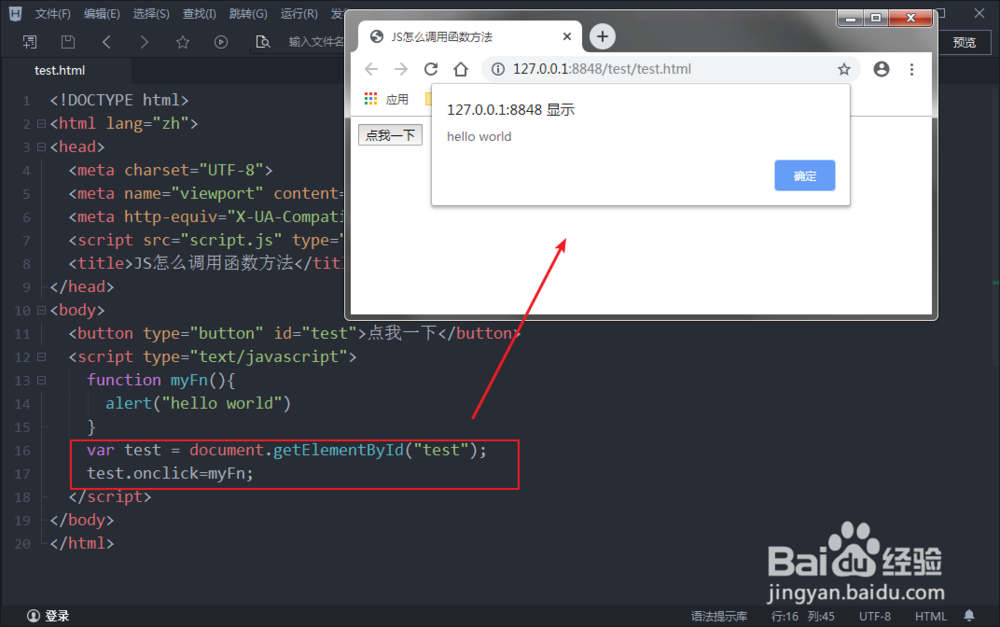Viewport: 1000px width, 627px height.
Task: Go back with the editor back arrow
Action: (107, 42)
